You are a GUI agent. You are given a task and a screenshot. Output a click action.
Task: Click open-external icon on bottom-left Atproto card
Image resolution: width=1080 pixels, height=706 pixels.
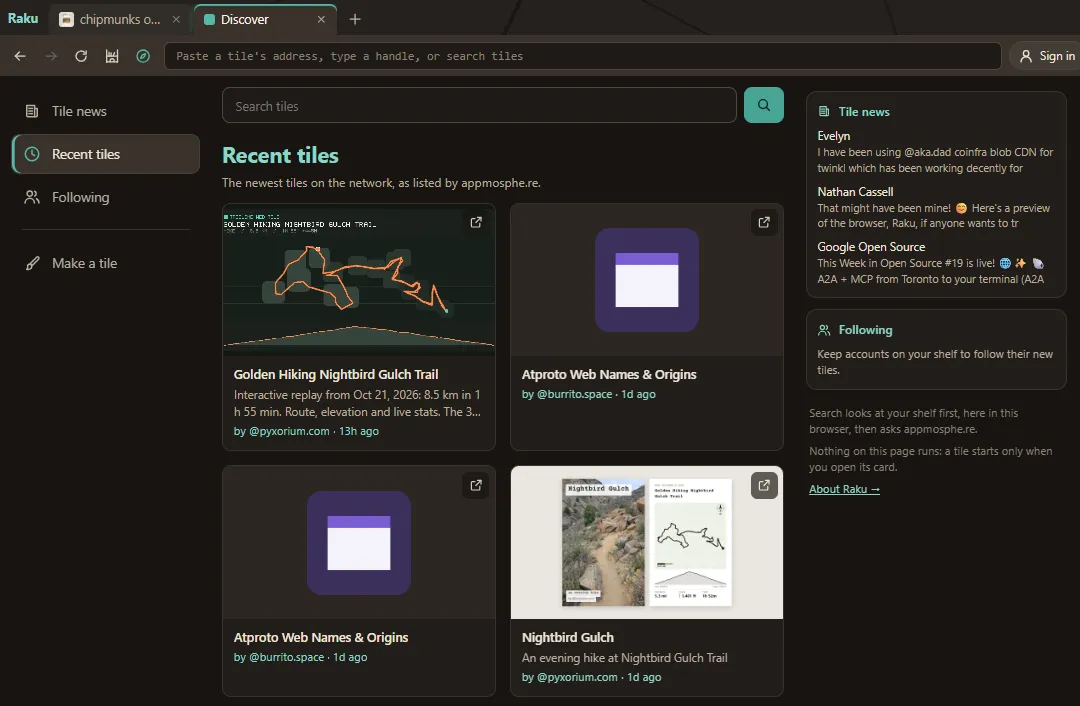click(476, 486)
